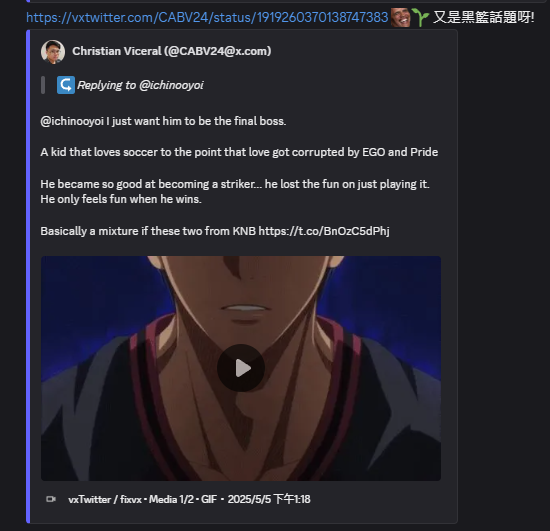This screenshot has height=531, width=550.
Task: Click the Obama face emoji
Action: 401,17
